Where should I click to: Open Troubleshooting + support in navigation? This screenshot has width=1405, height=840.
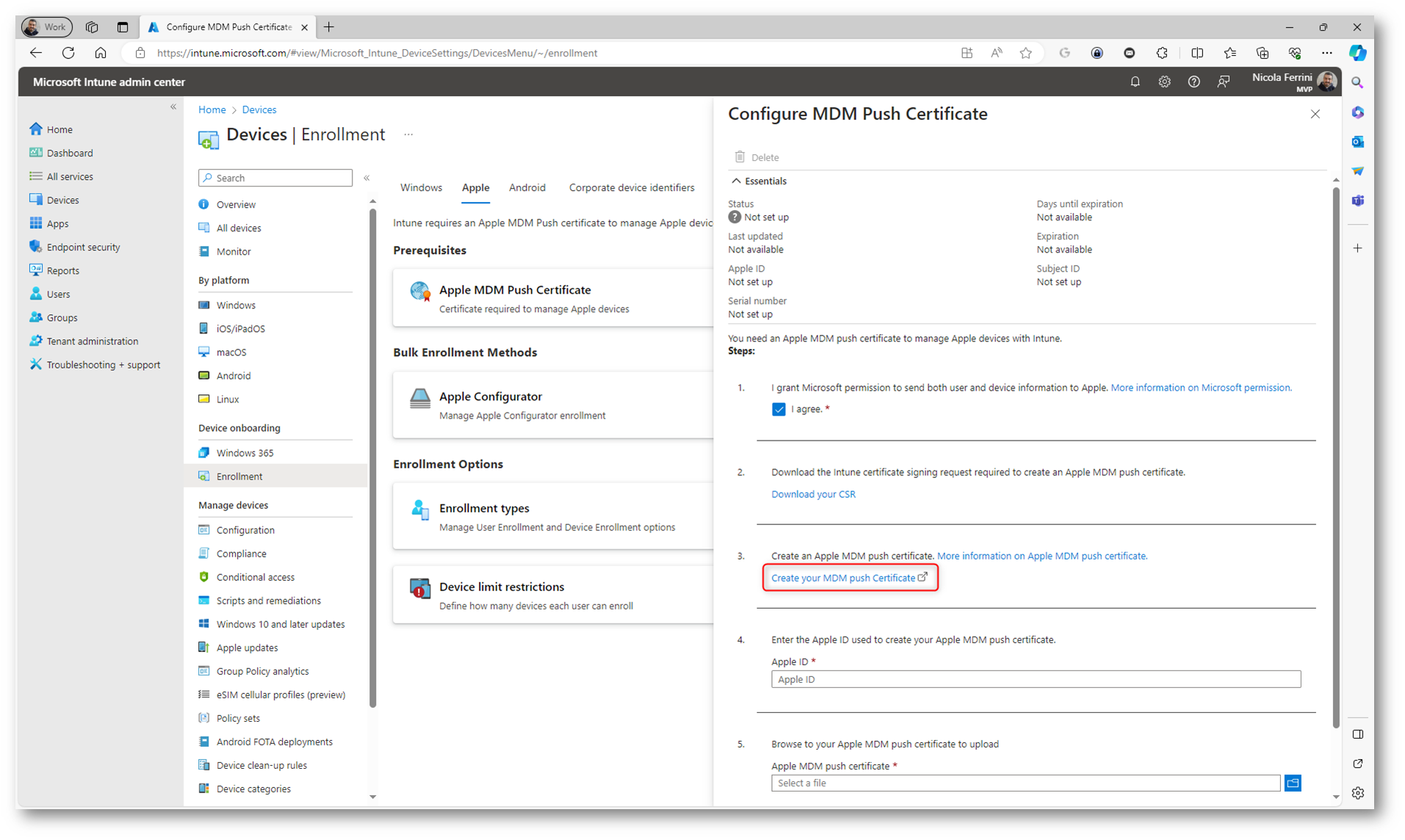click(103, 364)
